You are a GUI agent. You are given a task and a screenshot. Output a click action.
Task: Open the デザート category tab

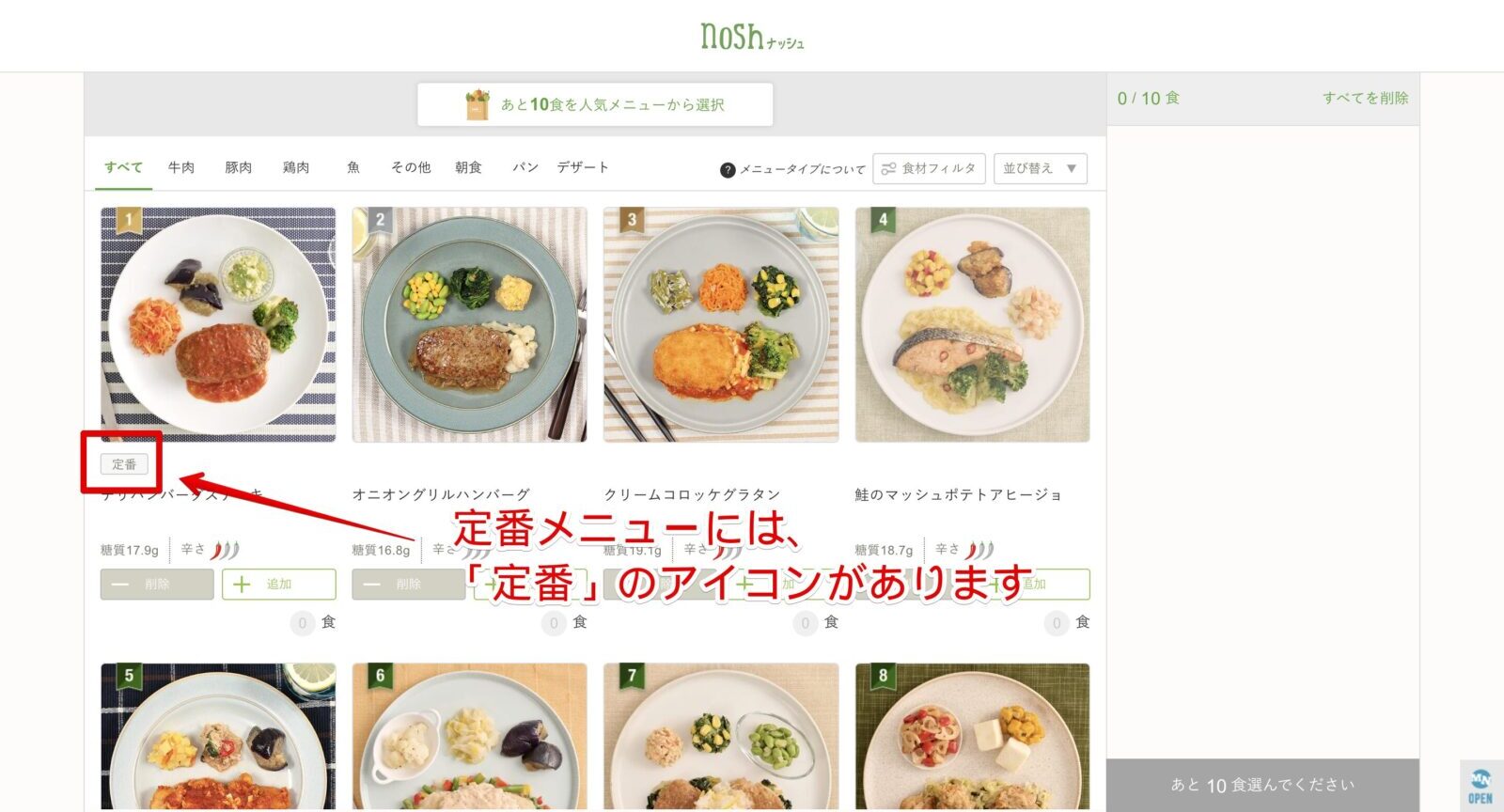point(583,167)
